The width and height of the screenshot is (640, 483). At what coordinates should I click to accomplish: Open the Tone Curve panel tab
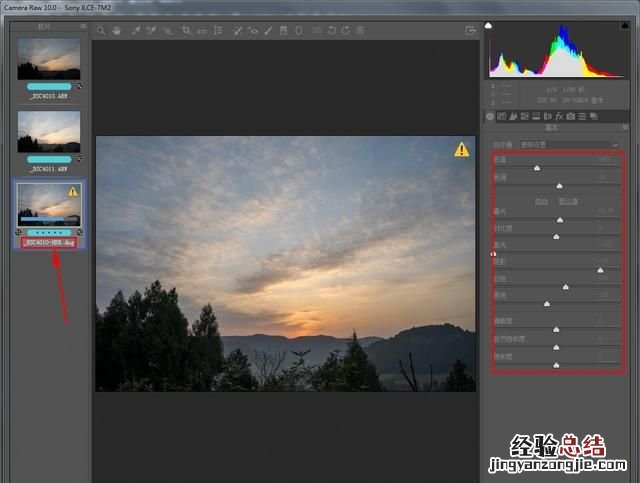tap(502, 117)
